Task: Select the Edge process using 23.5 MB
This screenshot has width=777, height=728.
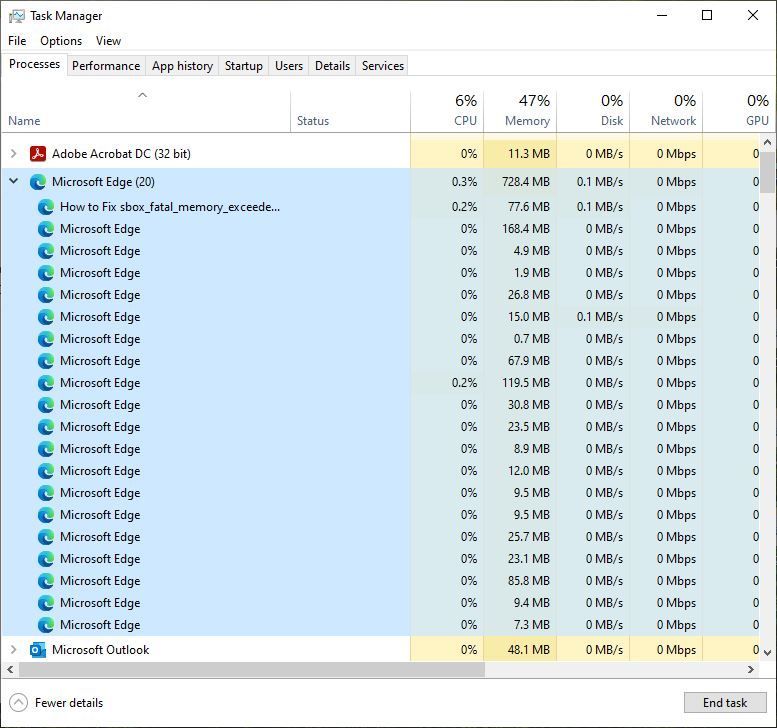Action: click(x=380, y=427)
